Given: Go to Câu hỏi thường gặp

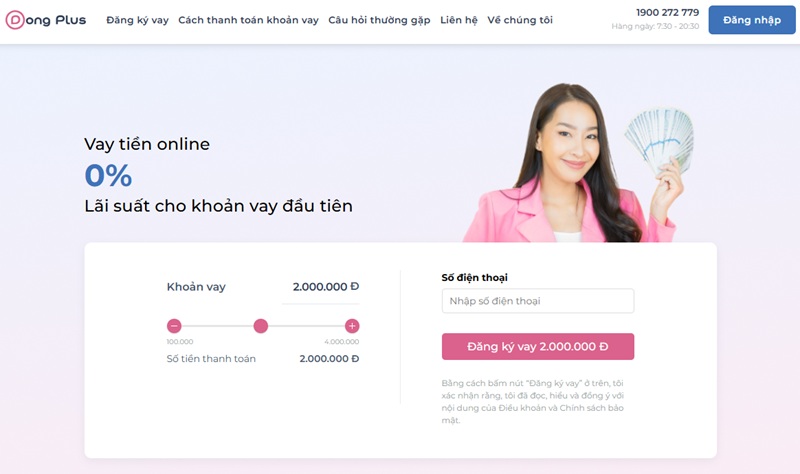Looking at the screenshot, I should click(379, 20).
